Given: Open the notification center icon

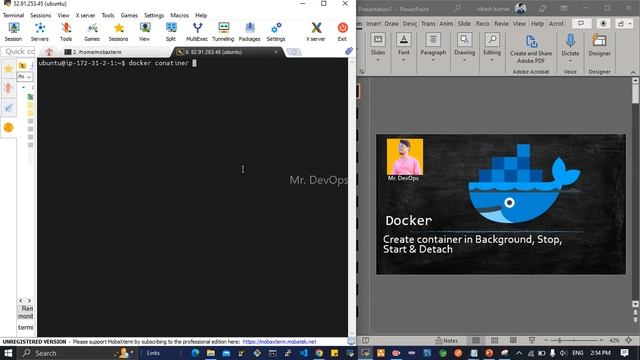Looking at the screenshot, I should click(x=624, y=353).
